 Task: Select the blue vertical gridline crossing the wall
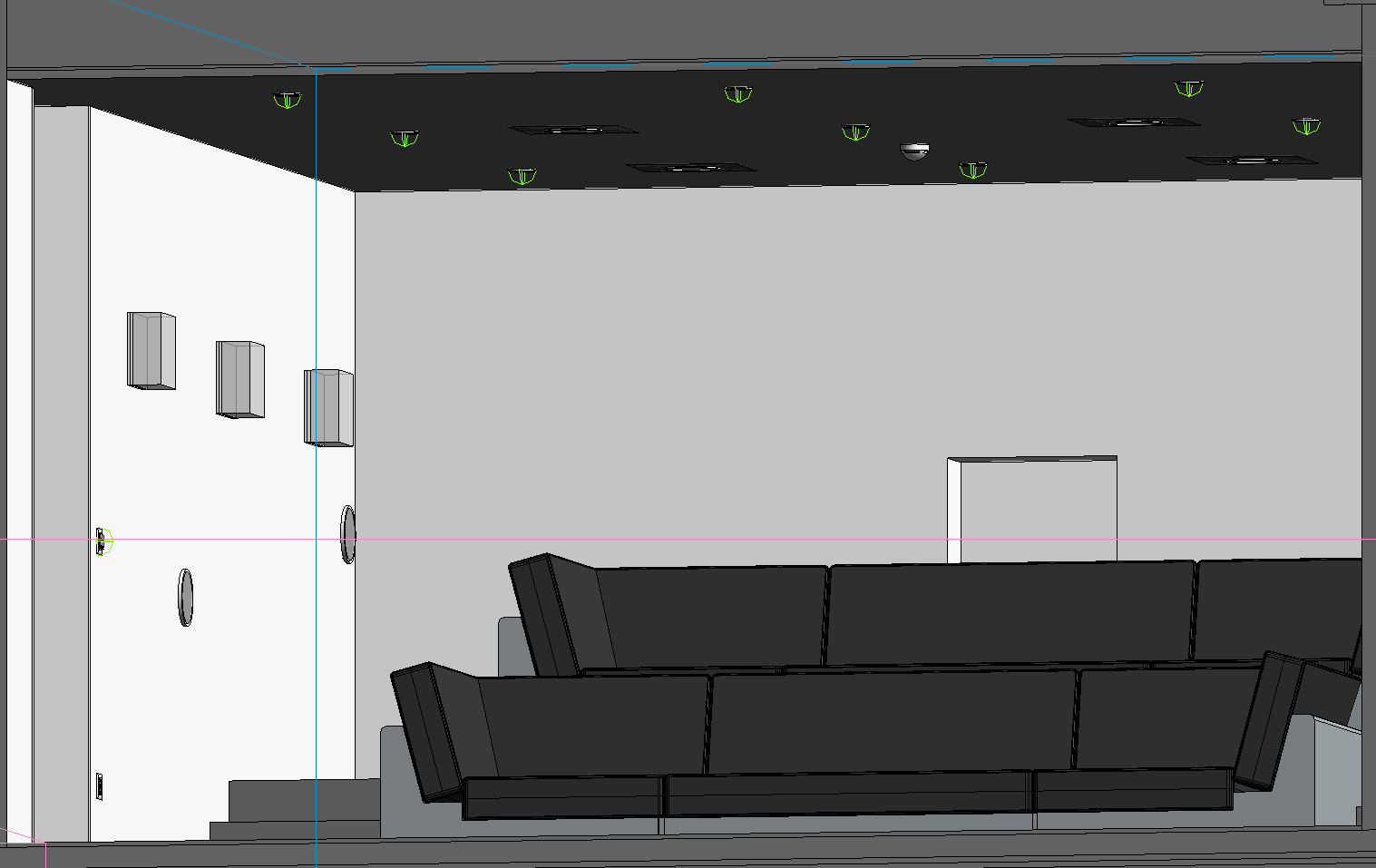(316, 272)
